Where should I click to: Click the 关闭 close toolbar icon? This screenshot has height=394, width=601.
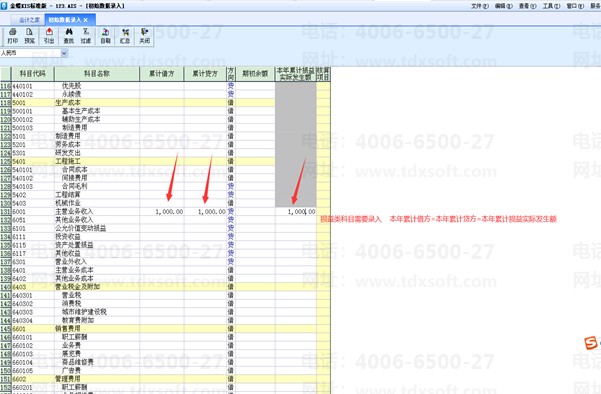click(x=145, y=36)
